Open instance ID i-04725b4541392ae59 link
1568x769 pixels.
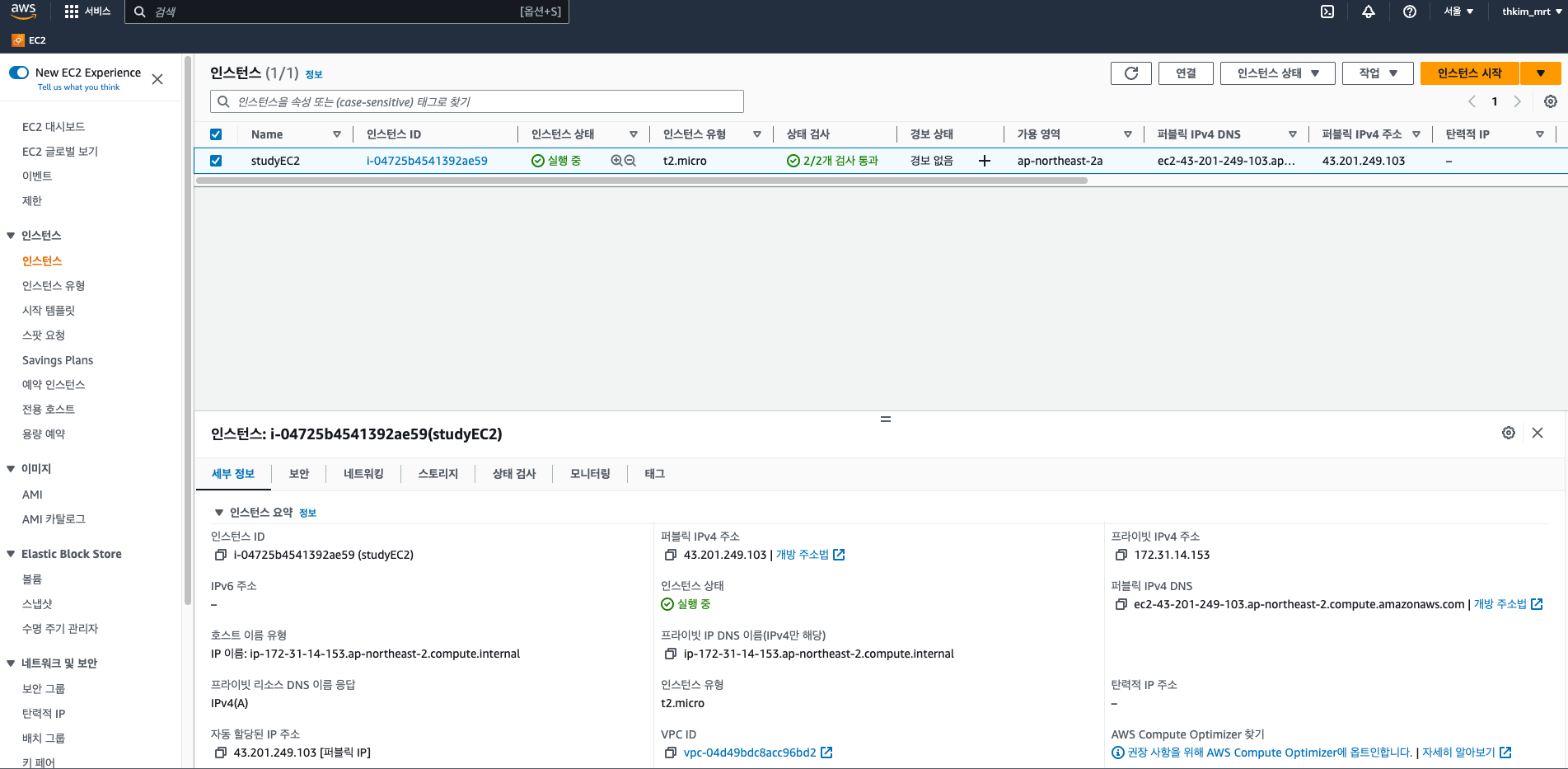point(427,161)
